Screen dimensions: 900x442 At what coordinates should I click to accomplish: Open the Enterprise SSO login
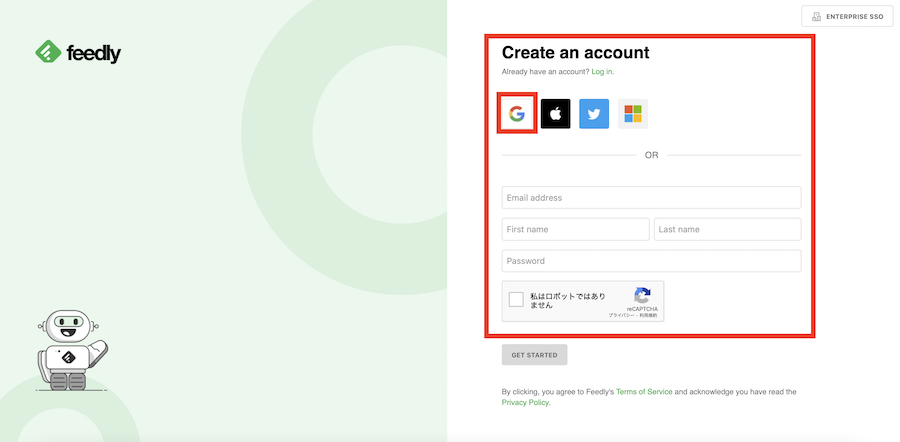pos(847,17)
